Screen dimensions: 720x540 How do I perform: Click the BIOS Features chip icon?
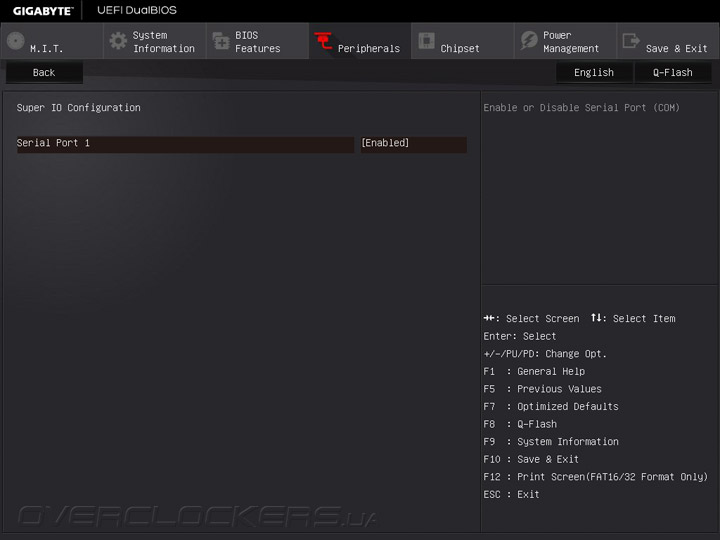(221, 41)
